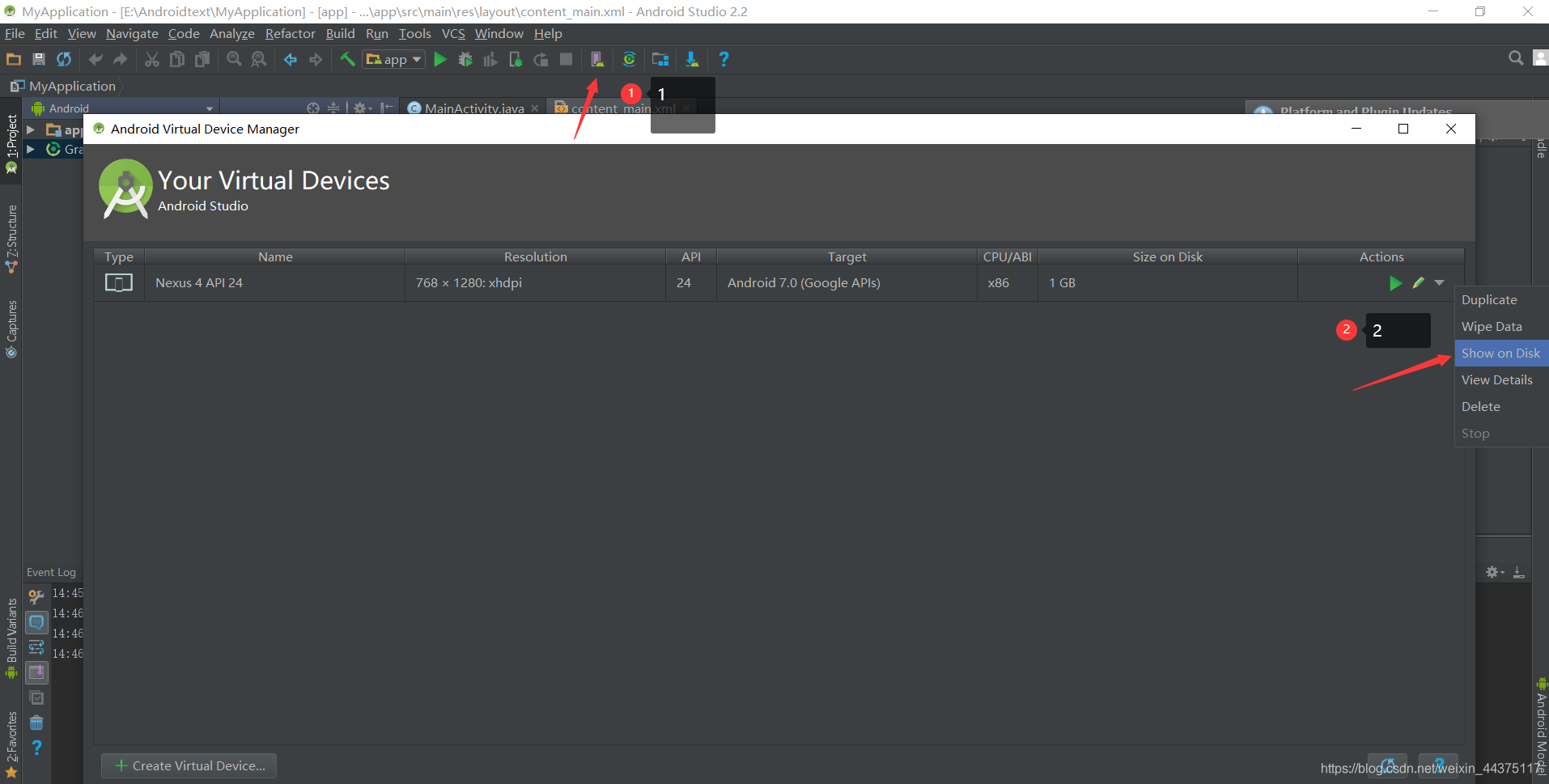
Task: Open the Project Structure toolbar icon
Action: pyautogui.click(x=660, y=59)
